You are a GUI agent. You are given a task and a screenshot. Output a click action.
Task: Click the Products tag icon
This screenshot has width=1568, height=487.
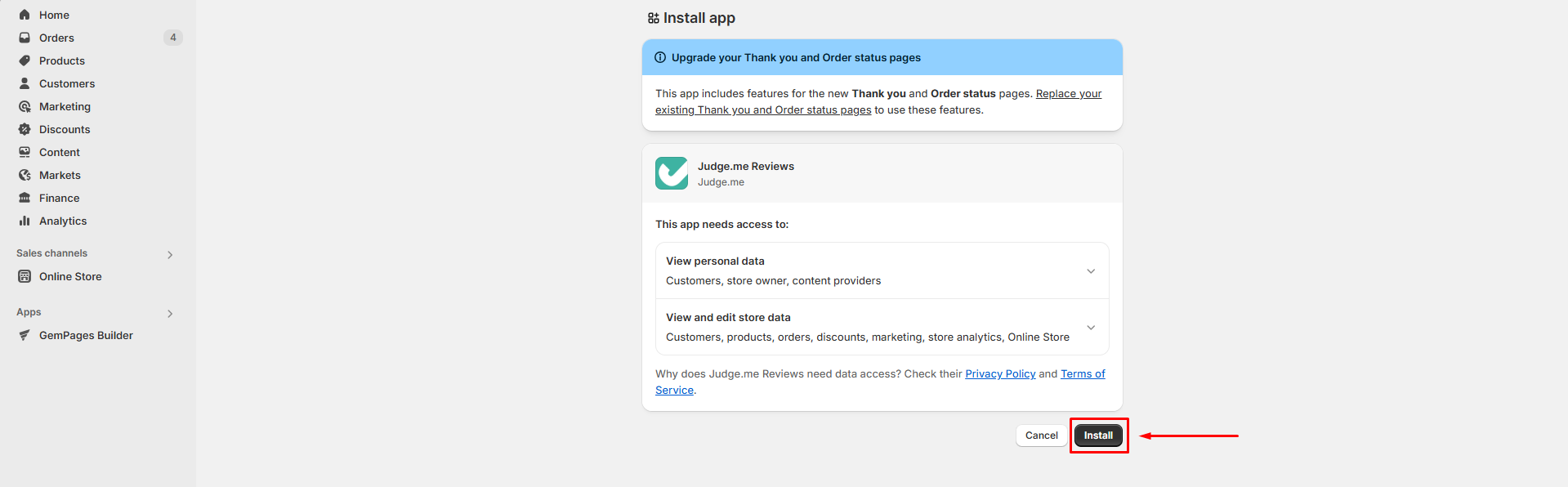[x=25, y=60]
